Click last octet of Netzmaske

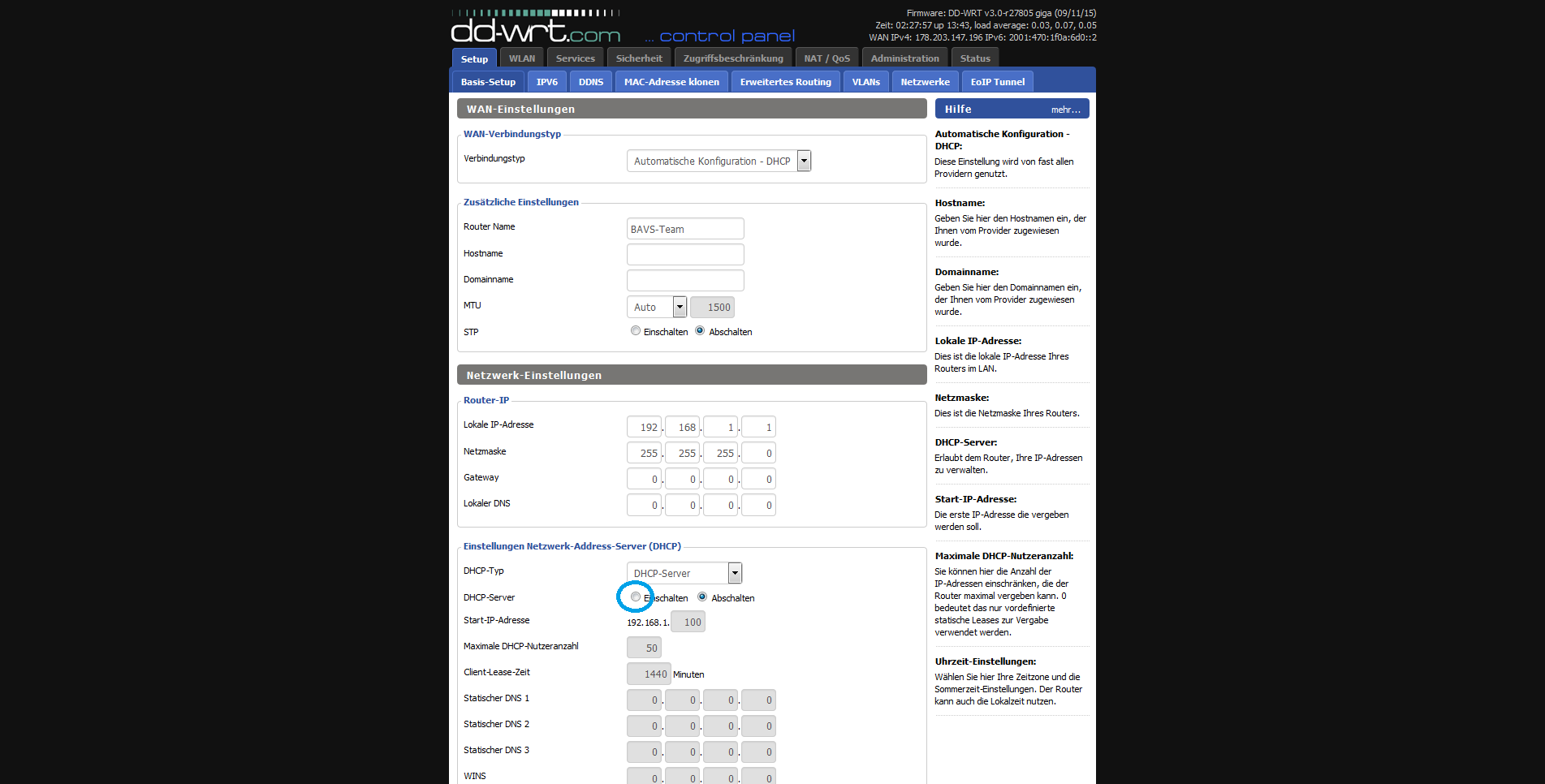click(759, 453)
